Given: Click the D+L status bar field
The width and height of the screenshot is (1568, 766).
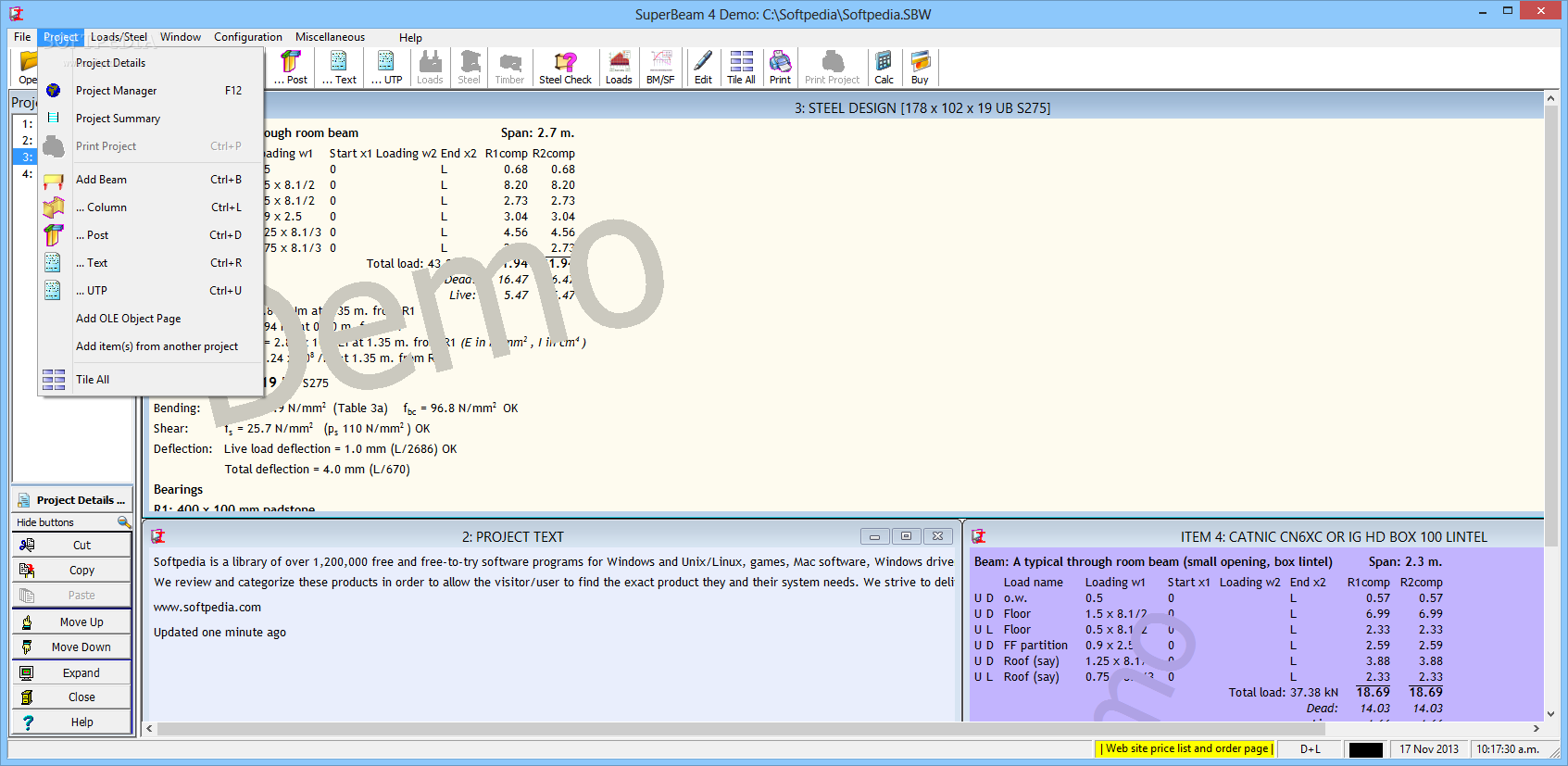Looking at the screenshot, I should tap(1311, 749).
